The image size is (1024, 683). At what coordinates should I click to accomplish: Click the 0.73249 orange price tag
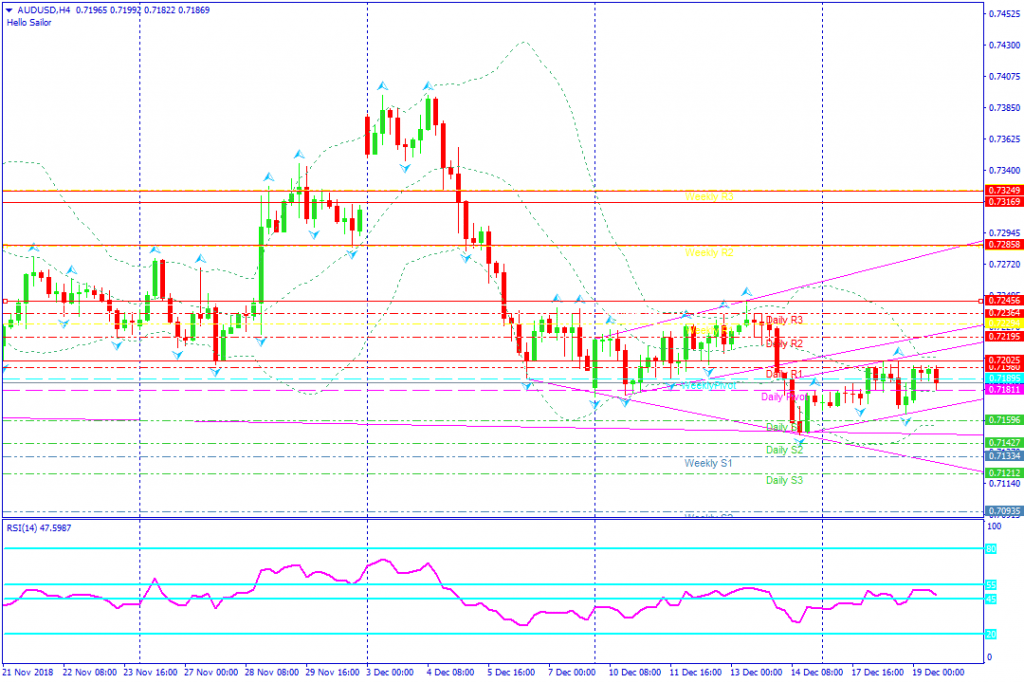(x=1004, y=191)
